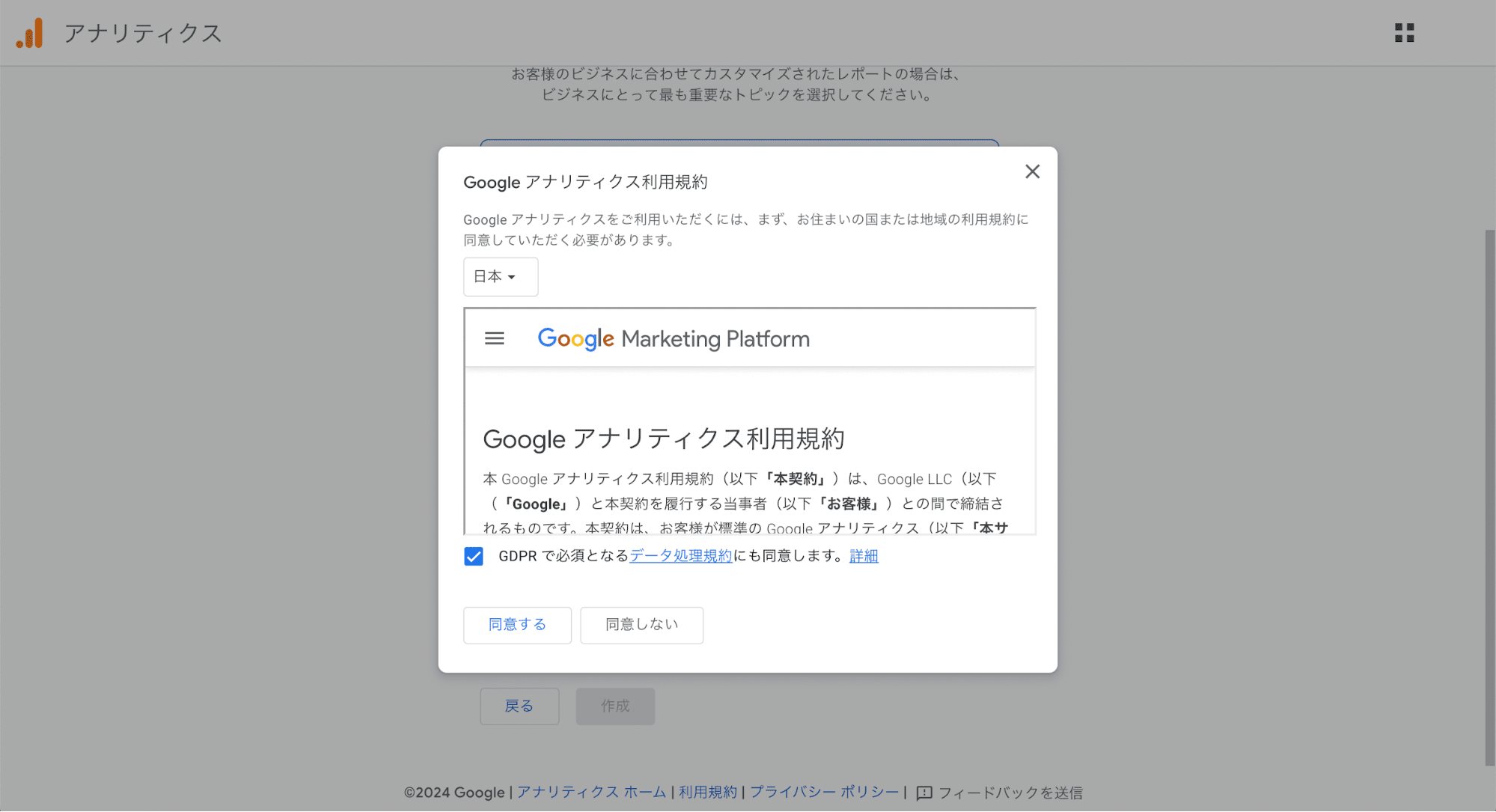Open the 日本 country dropdown
Image resolution: width=1496 pixels, height=812 pixels.
pyautogui.click(x=500, y=277)
